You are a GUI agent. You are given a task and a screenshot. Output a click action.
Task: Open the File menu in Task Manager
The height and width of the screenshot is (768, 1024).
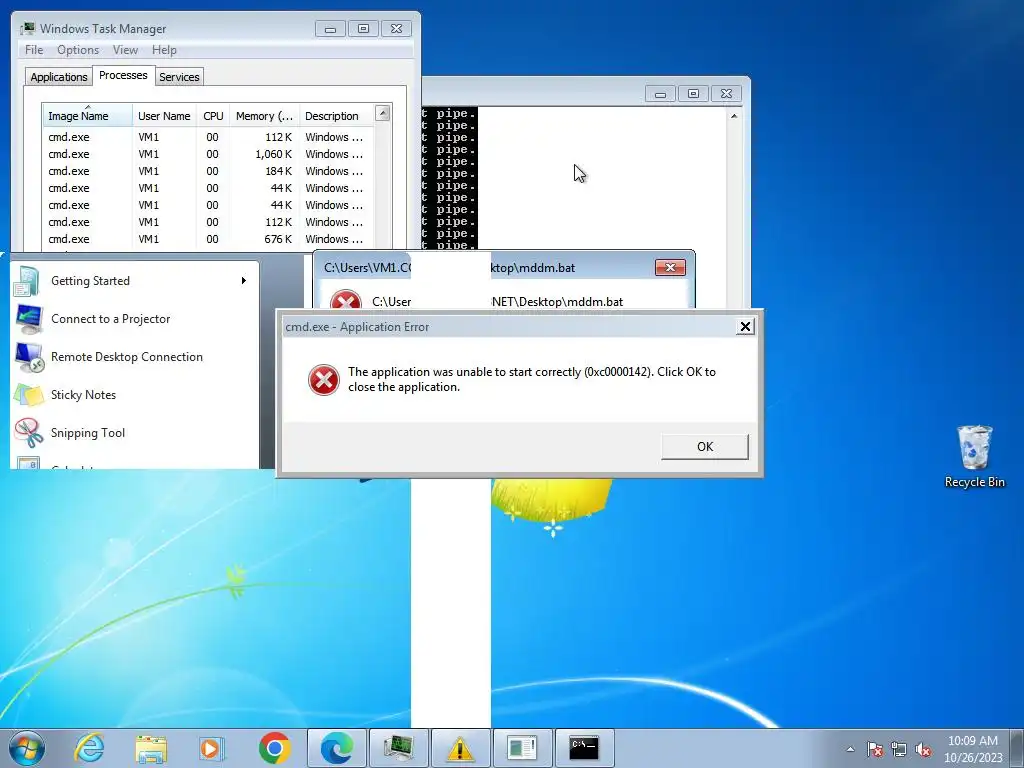point(34,50)
